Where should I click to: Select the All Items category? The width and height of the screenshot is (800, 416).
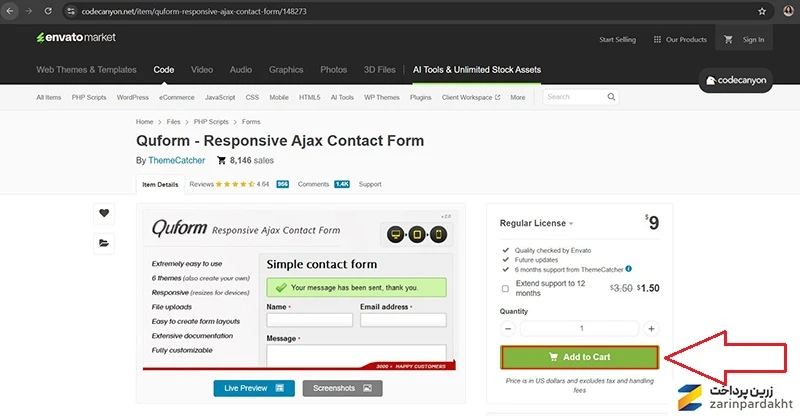click(x=48, y=97)
